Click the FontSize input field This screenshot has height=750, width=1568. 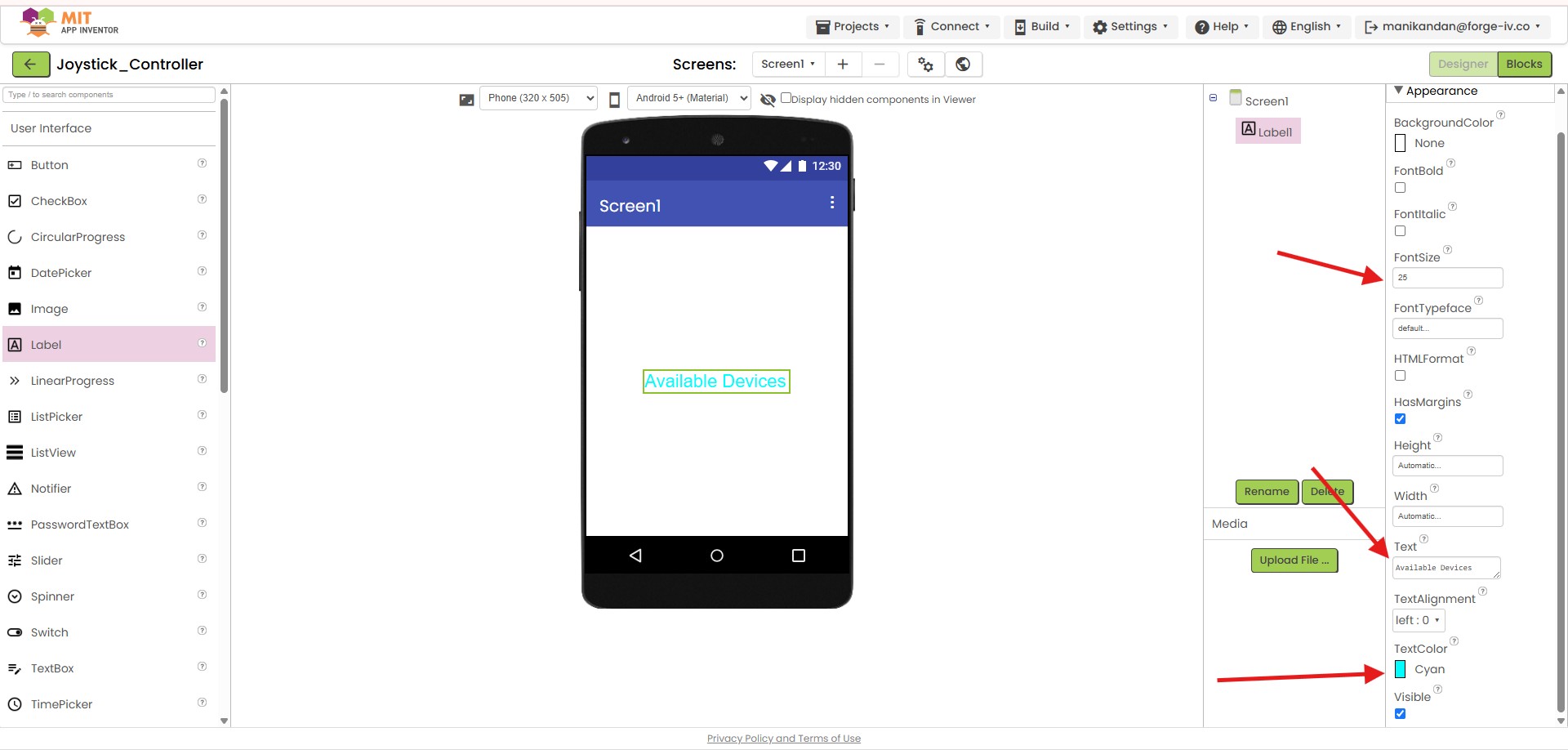[x=1447, y=278]
